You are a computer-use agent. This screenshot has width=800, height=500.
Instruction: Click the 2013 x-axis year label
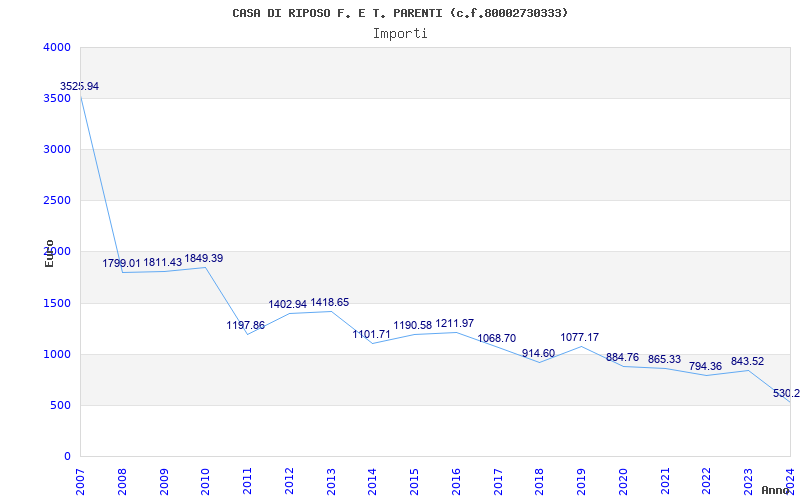point(331,481)
